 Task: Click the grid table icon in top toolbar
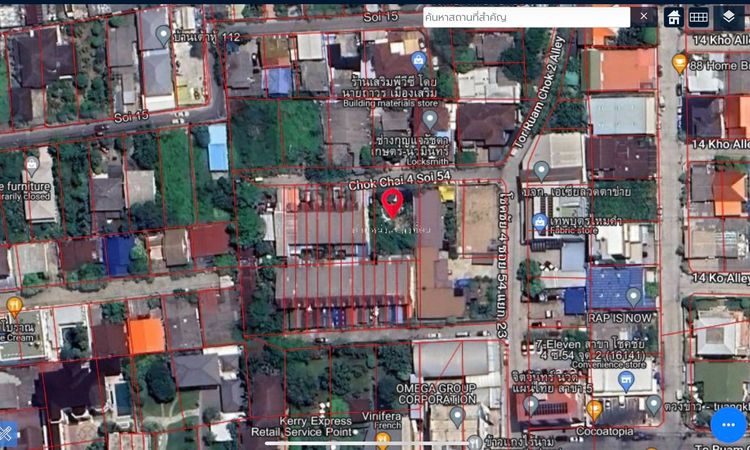698,17
